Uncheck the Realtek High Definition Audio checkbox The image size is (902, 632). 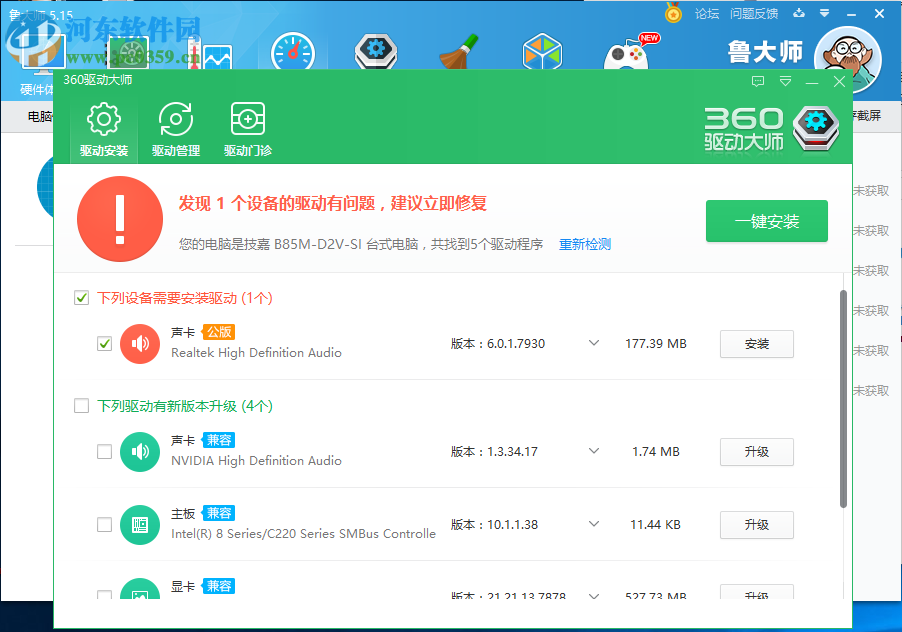point(104,343)
